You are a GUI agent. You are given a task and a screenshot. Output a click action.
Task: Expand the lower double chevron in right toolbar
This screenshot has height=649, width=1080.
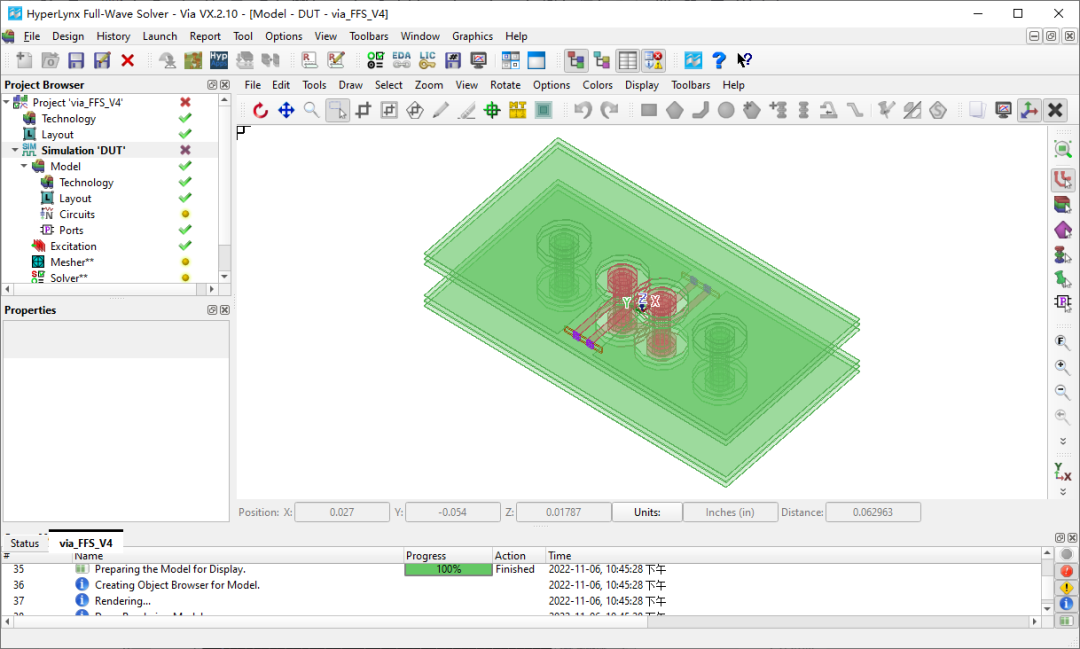(1063, 492)
